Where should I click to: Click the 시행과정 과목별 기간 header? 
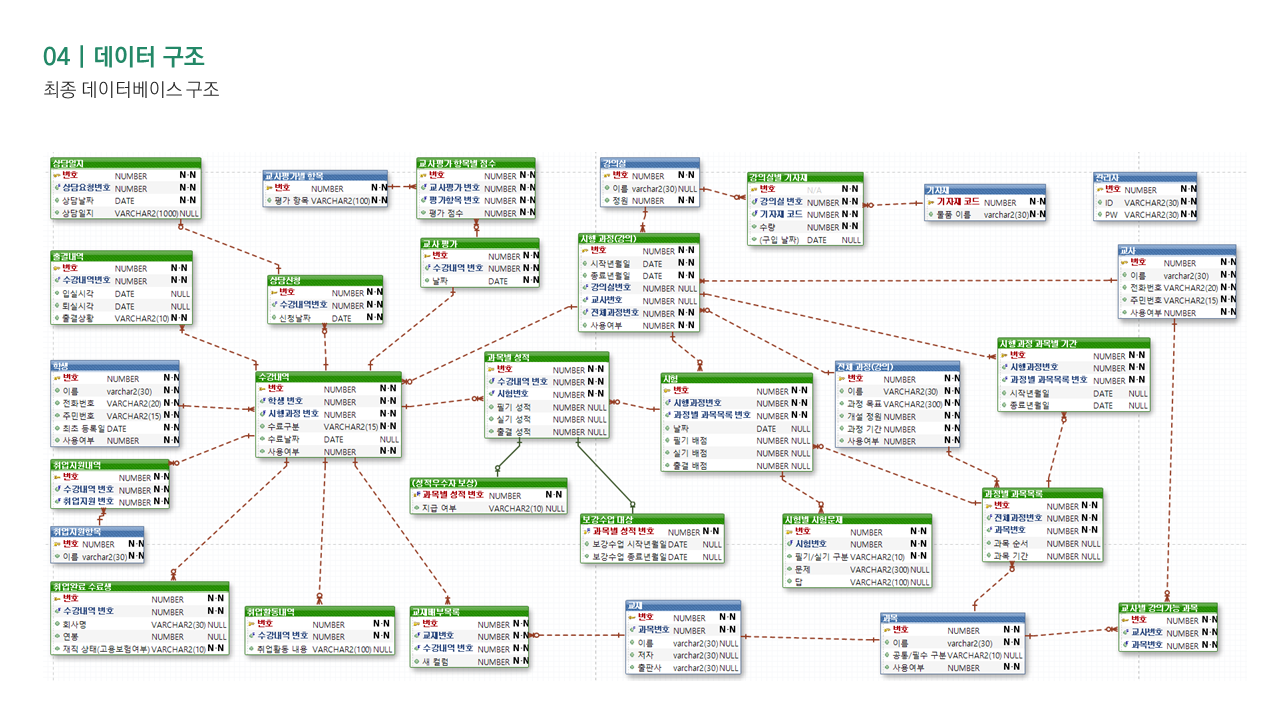coord(1073,343)
